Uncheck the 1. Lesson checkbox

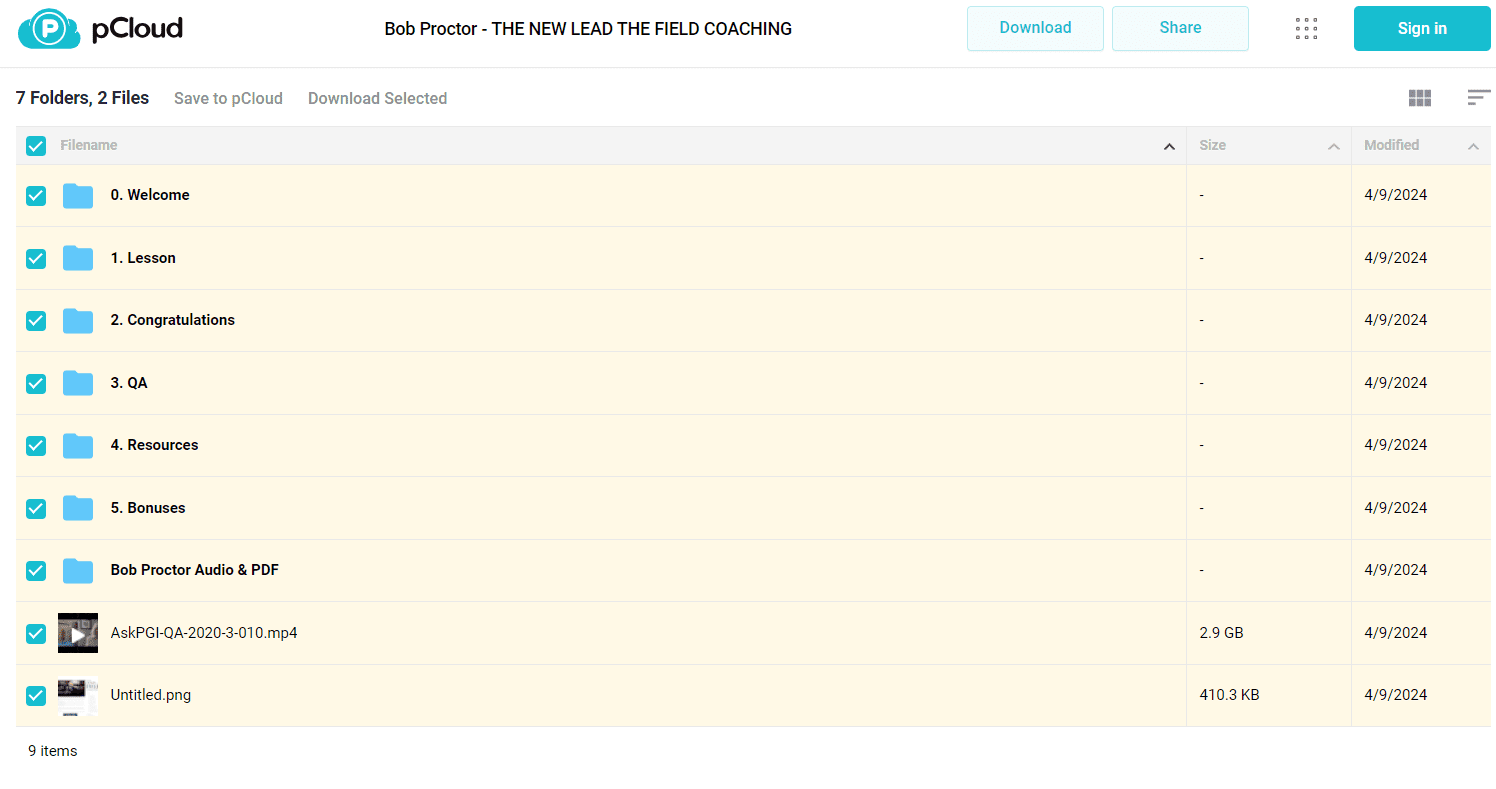click(36, 258)
